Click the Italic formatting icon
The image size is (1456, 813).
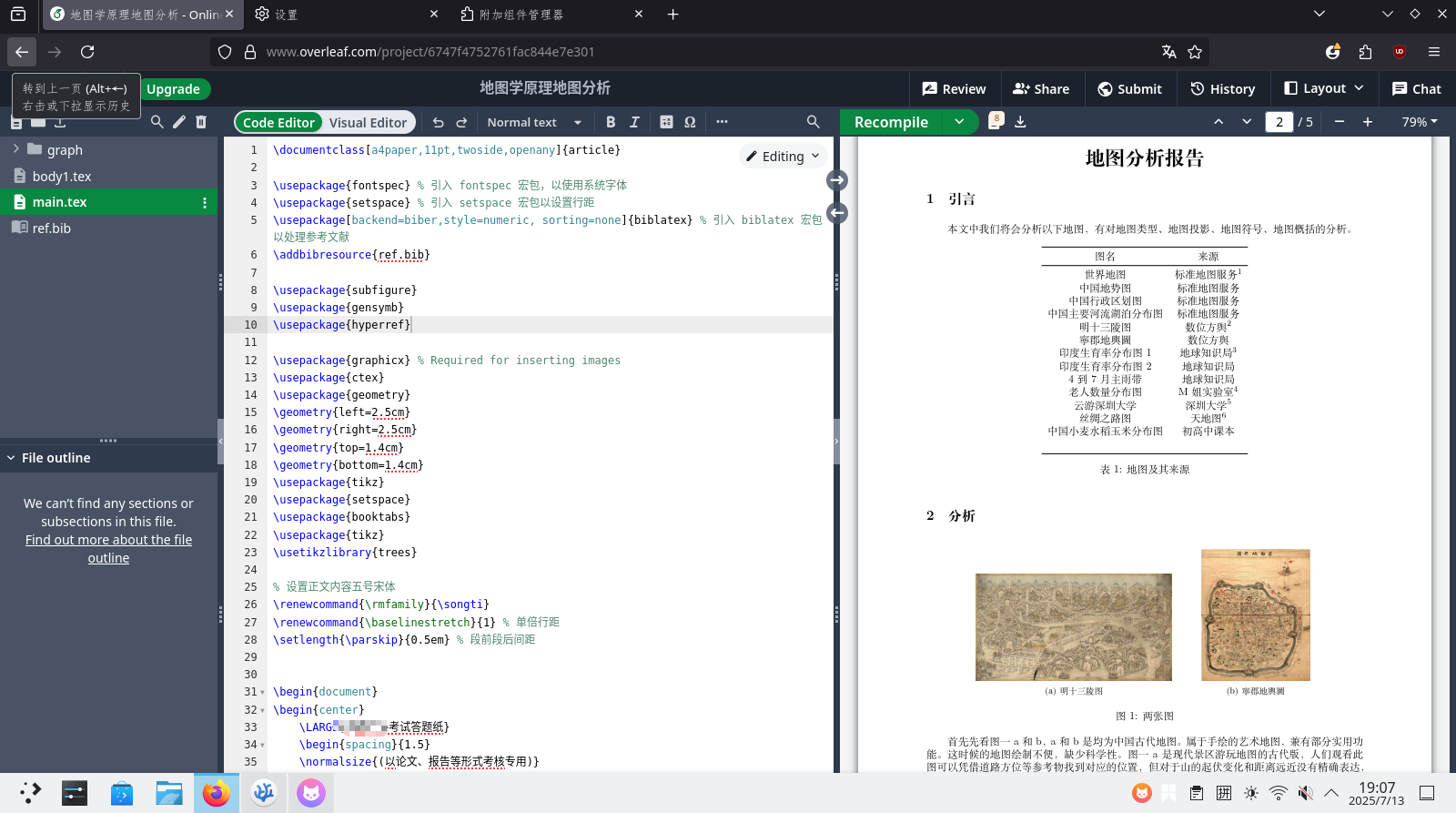(634, 122)
